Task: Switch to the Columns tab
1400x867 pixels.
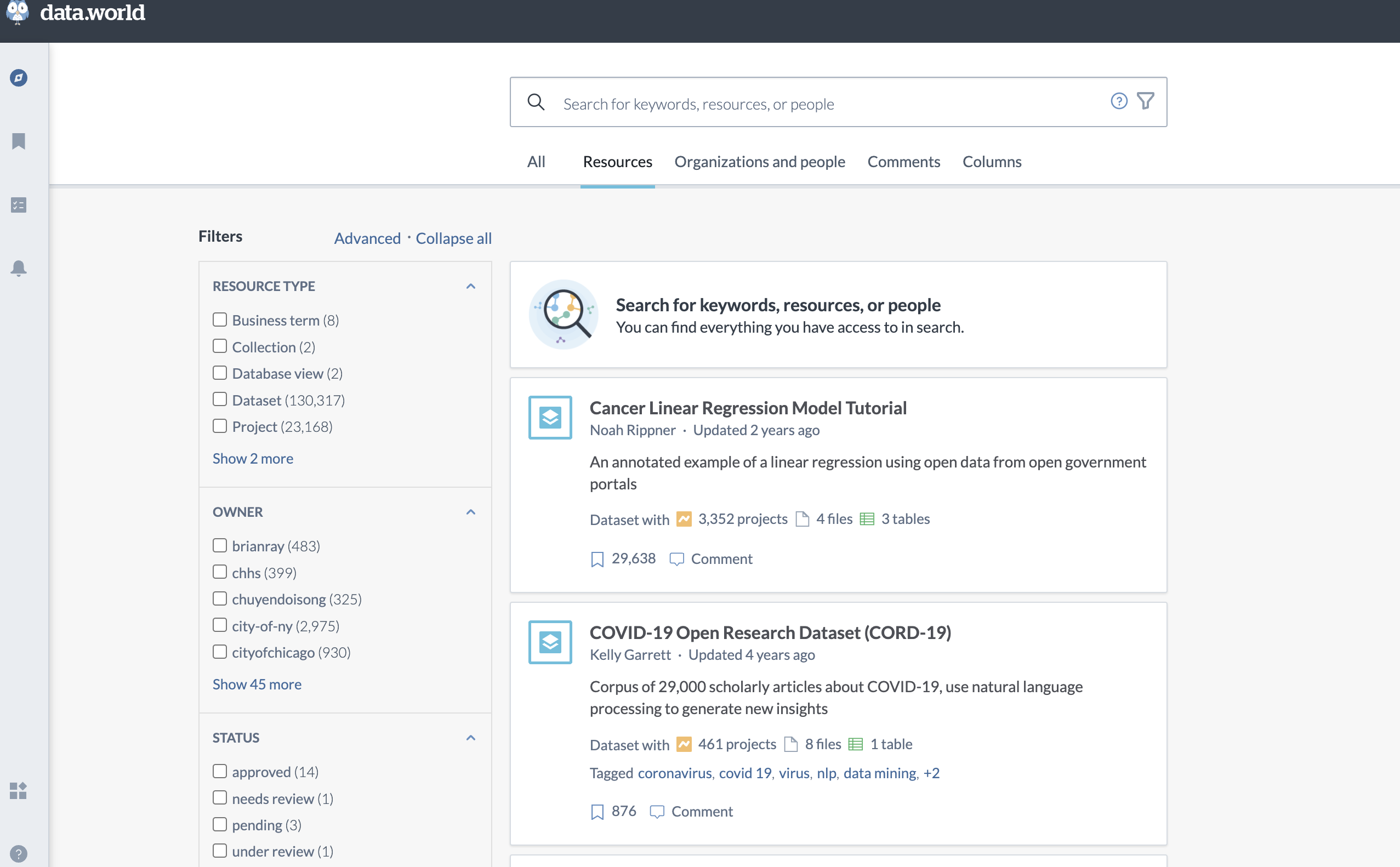Action: [992, 162]
